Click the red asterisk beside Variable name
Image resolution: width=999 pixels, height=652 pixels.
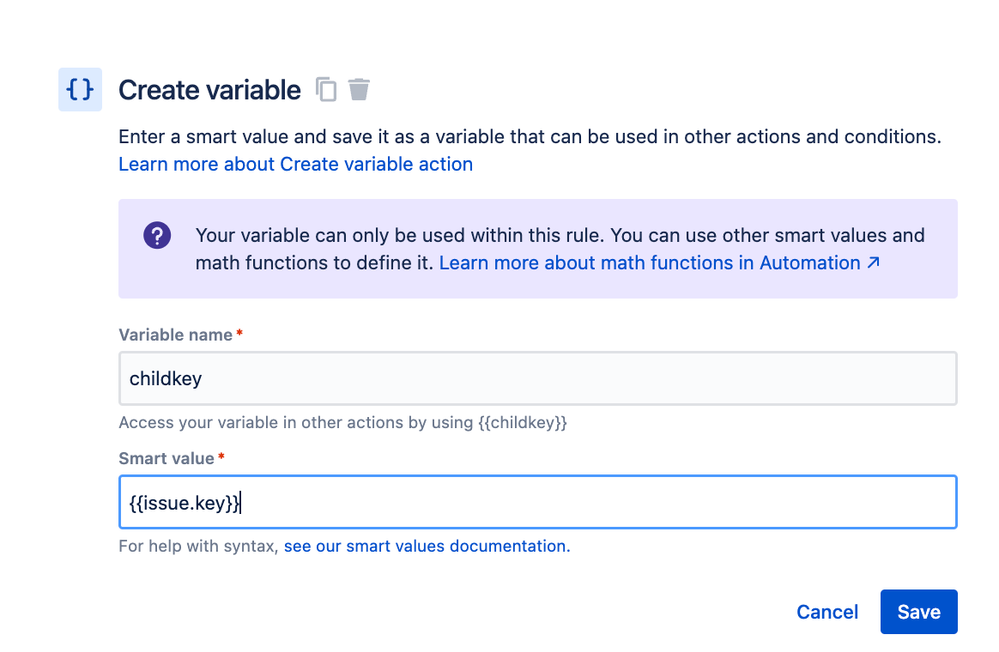pos(240,334)
